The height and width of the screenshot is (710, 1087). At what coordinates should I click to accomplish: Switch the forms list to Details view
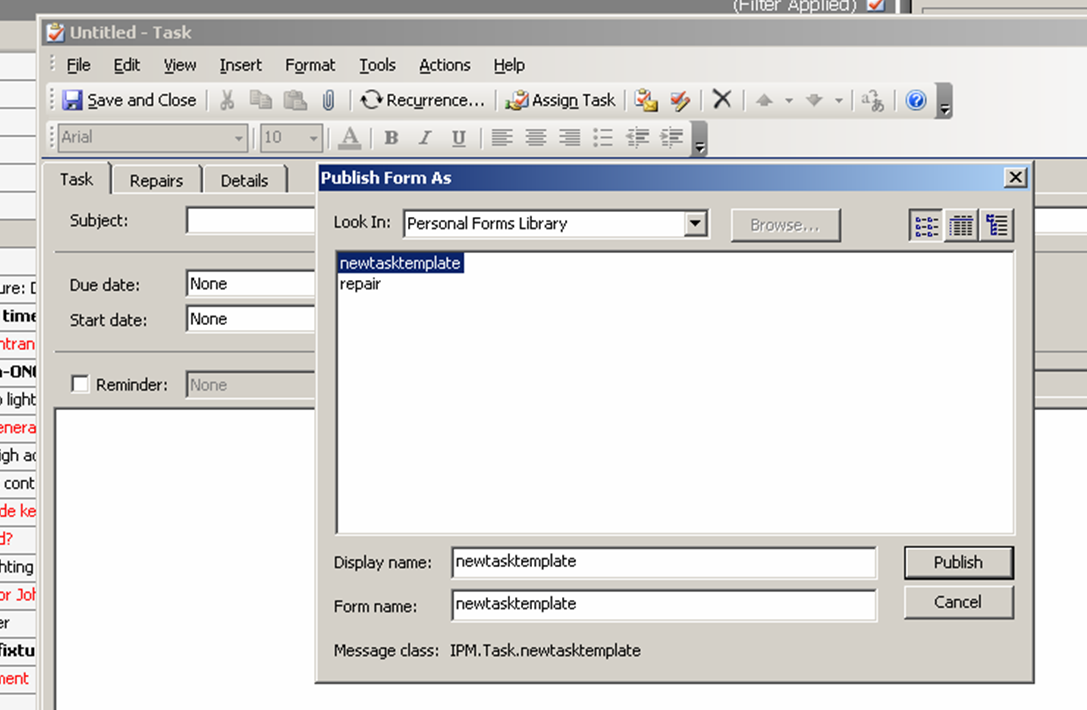coord(960,225)
